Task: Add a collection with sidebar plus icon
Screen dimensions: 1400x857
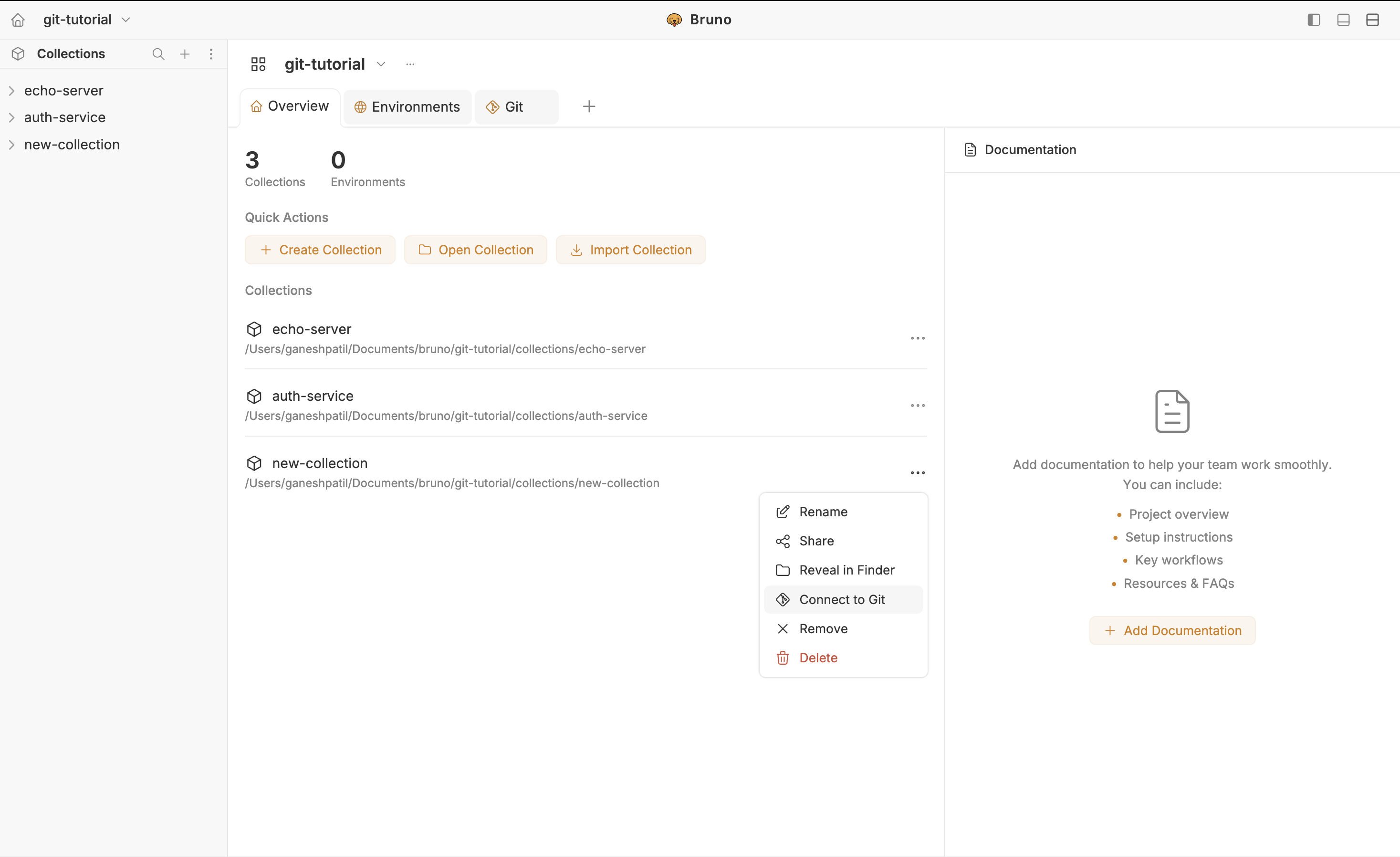Action: pos(185,54)
